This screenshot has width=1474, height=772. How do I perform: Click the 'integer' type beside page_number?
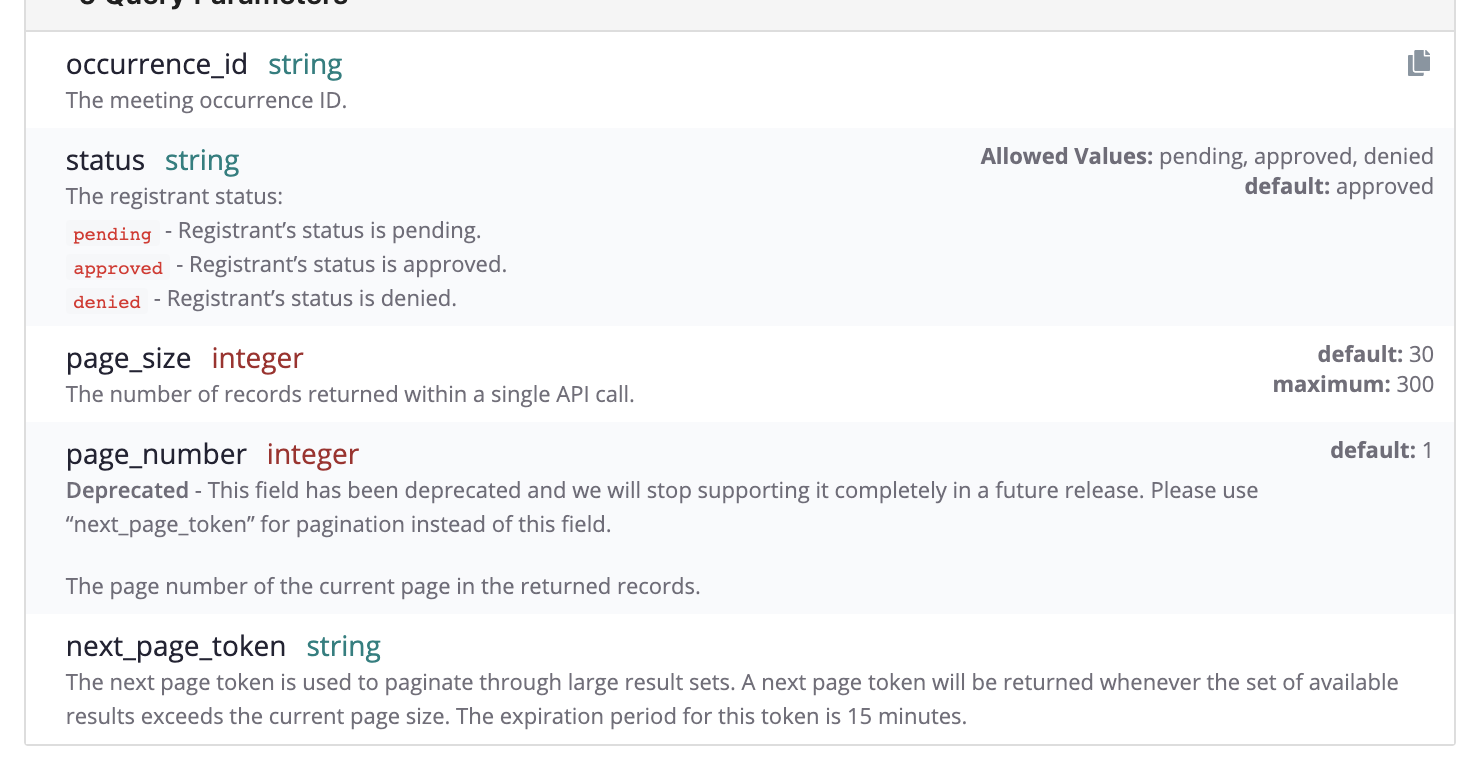312,455
